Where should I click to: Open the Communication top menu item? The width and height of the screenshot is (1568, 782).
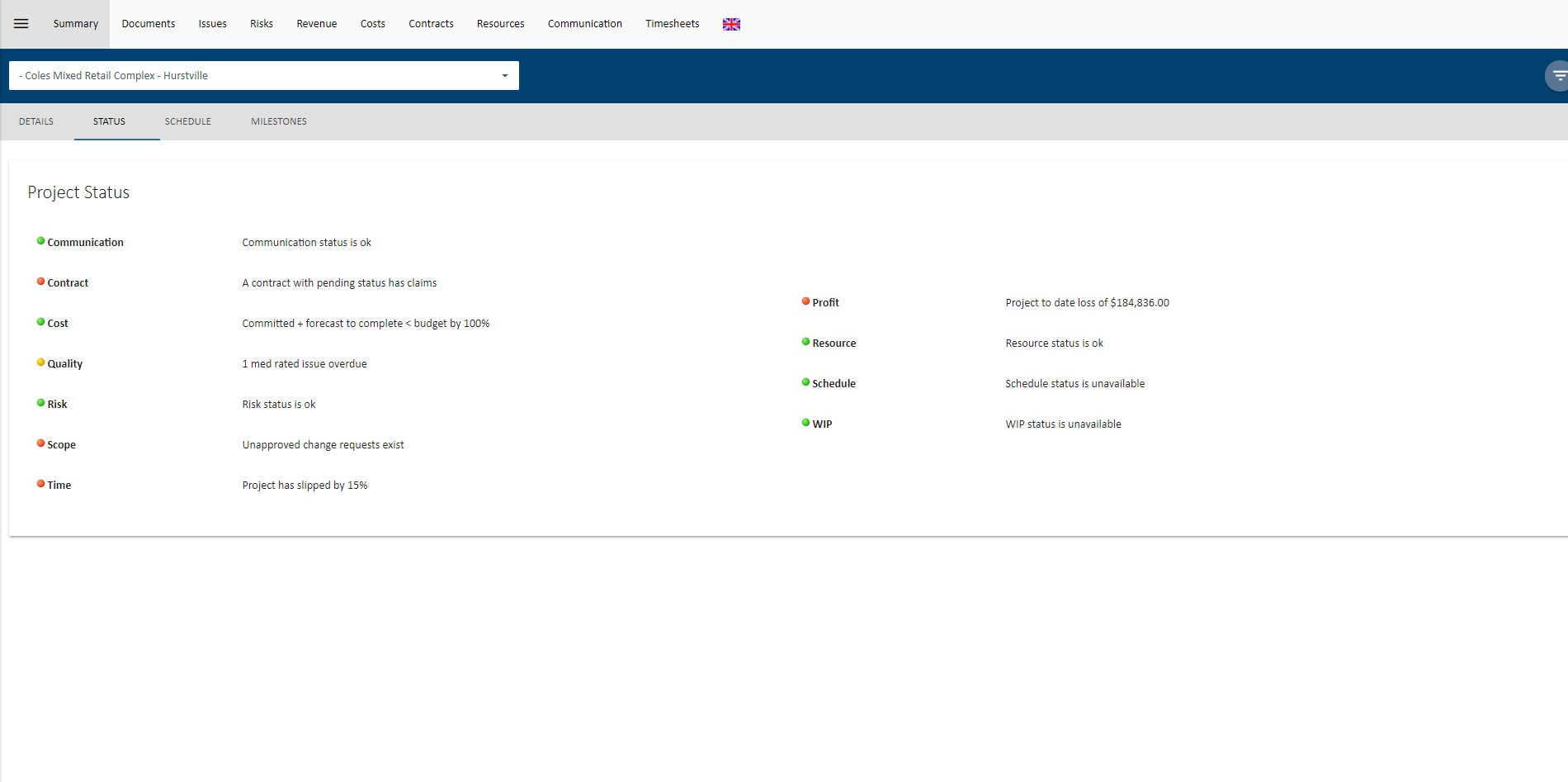coord(585,24)
